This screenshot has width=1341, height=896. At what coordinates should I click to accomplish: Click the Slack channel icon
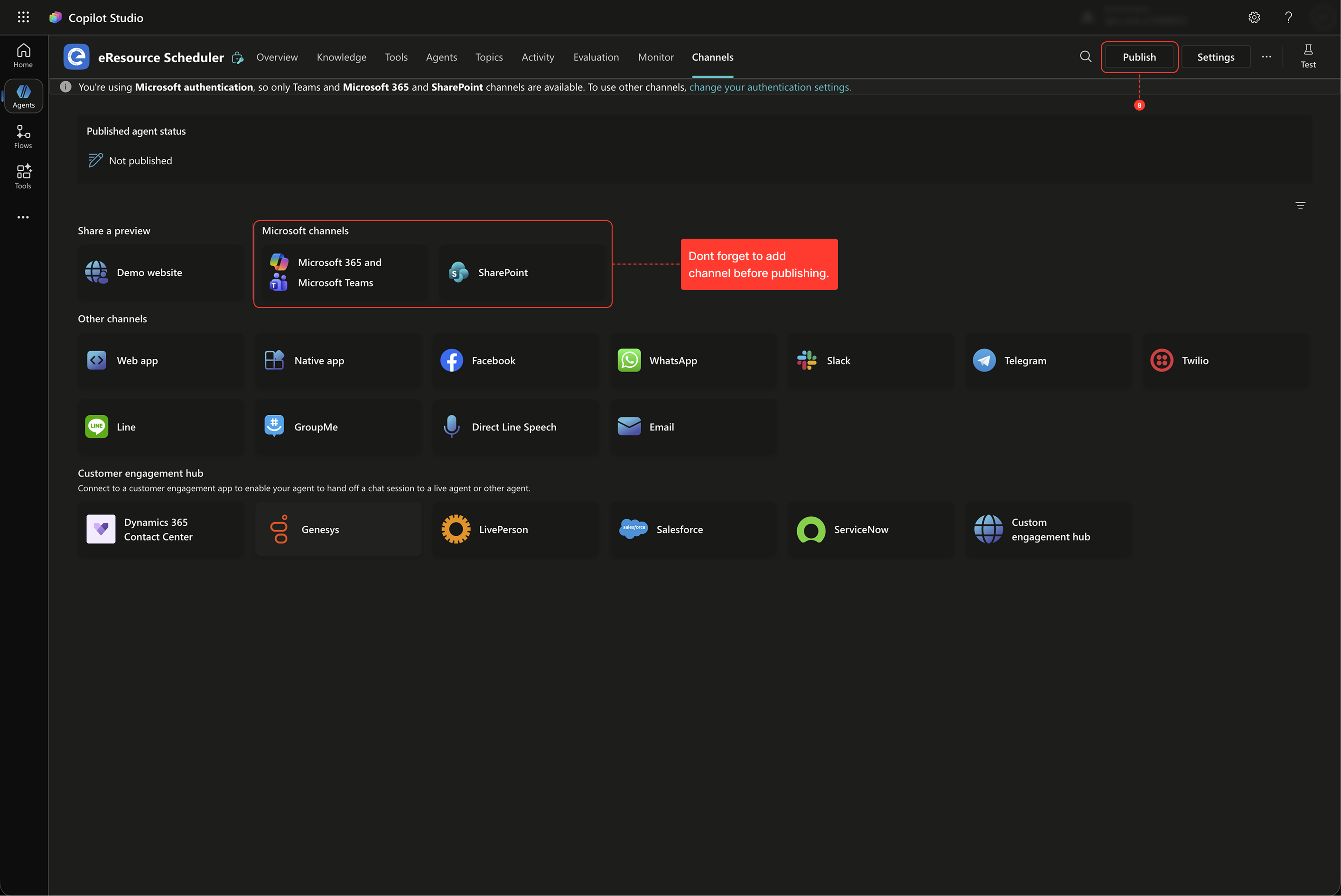pos(807,361)
